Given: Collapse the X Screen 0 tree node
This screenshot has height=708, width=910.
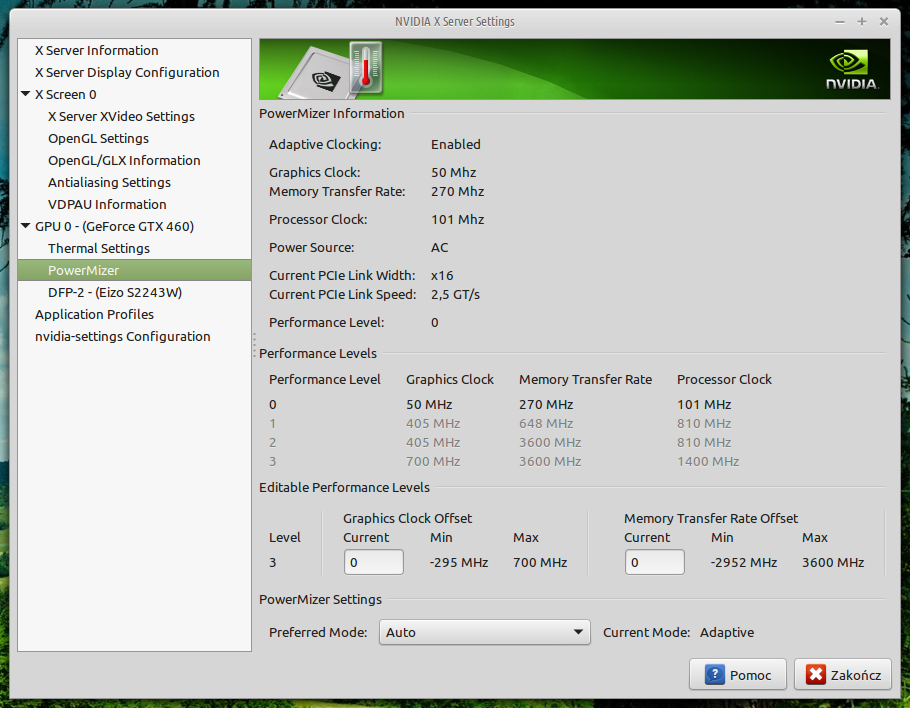Looking at the screenshot, I should (26, 94).
